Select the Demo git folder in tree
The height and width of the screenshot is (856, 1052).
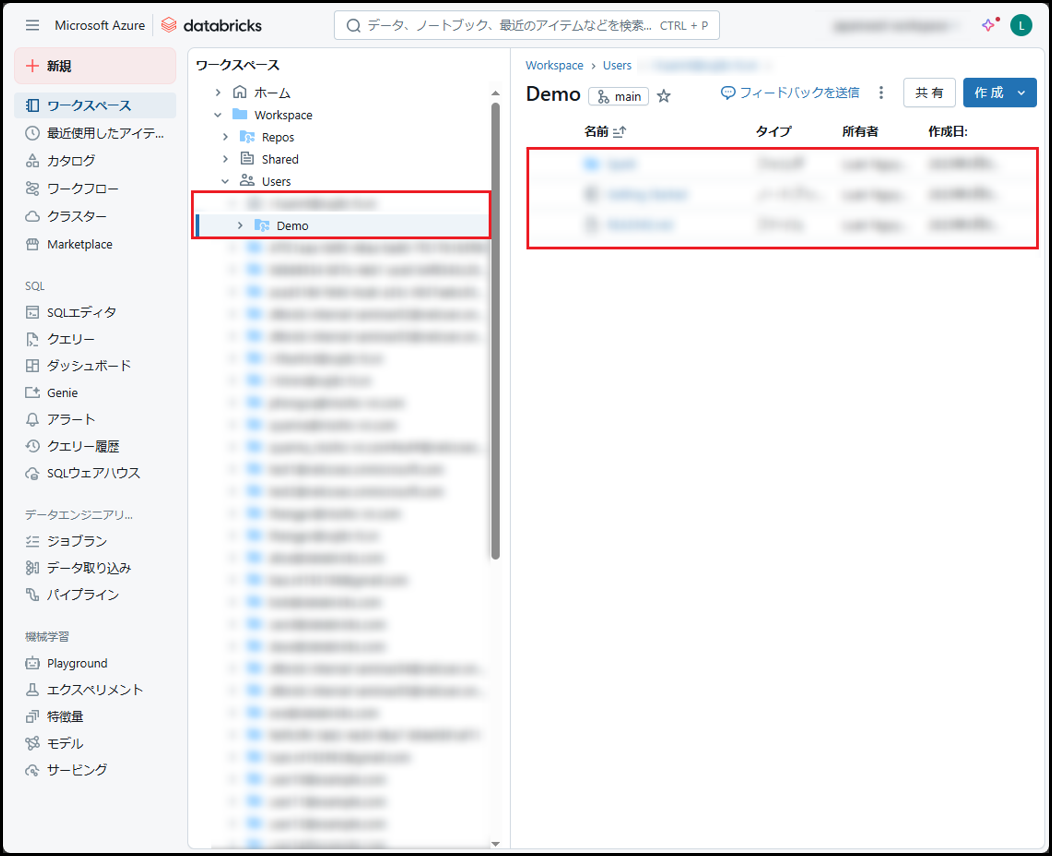pos(292,225)
